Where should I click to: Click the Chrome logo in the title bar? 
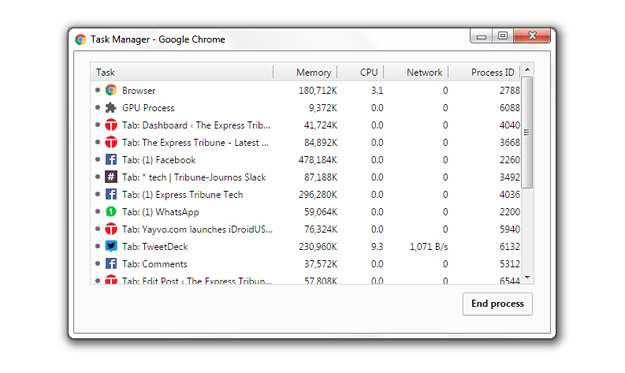tap(80, 39)
